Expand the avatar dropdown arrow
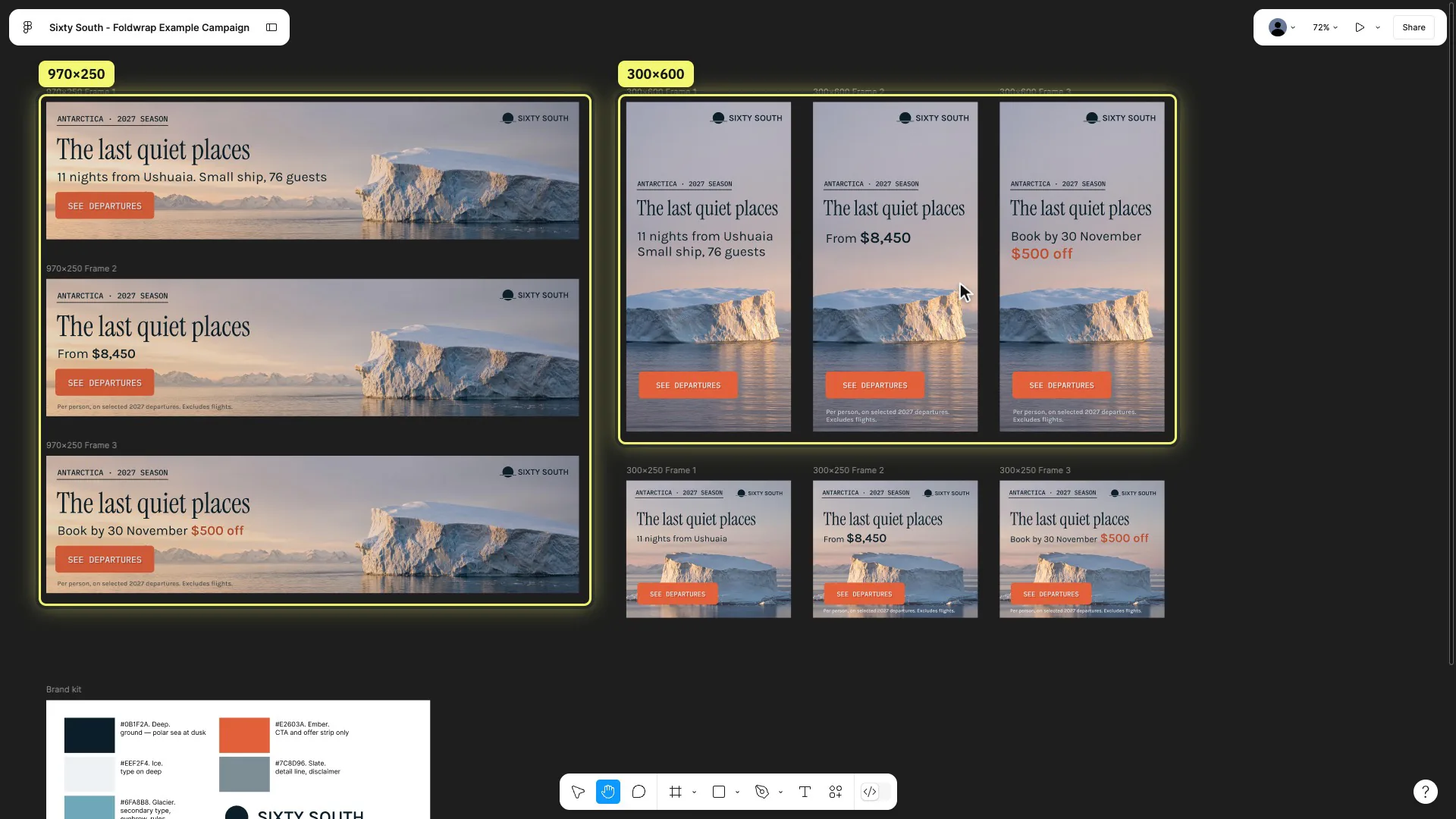The height and width of the screenshot is (819, 1456). click(x=1293, y=27)
